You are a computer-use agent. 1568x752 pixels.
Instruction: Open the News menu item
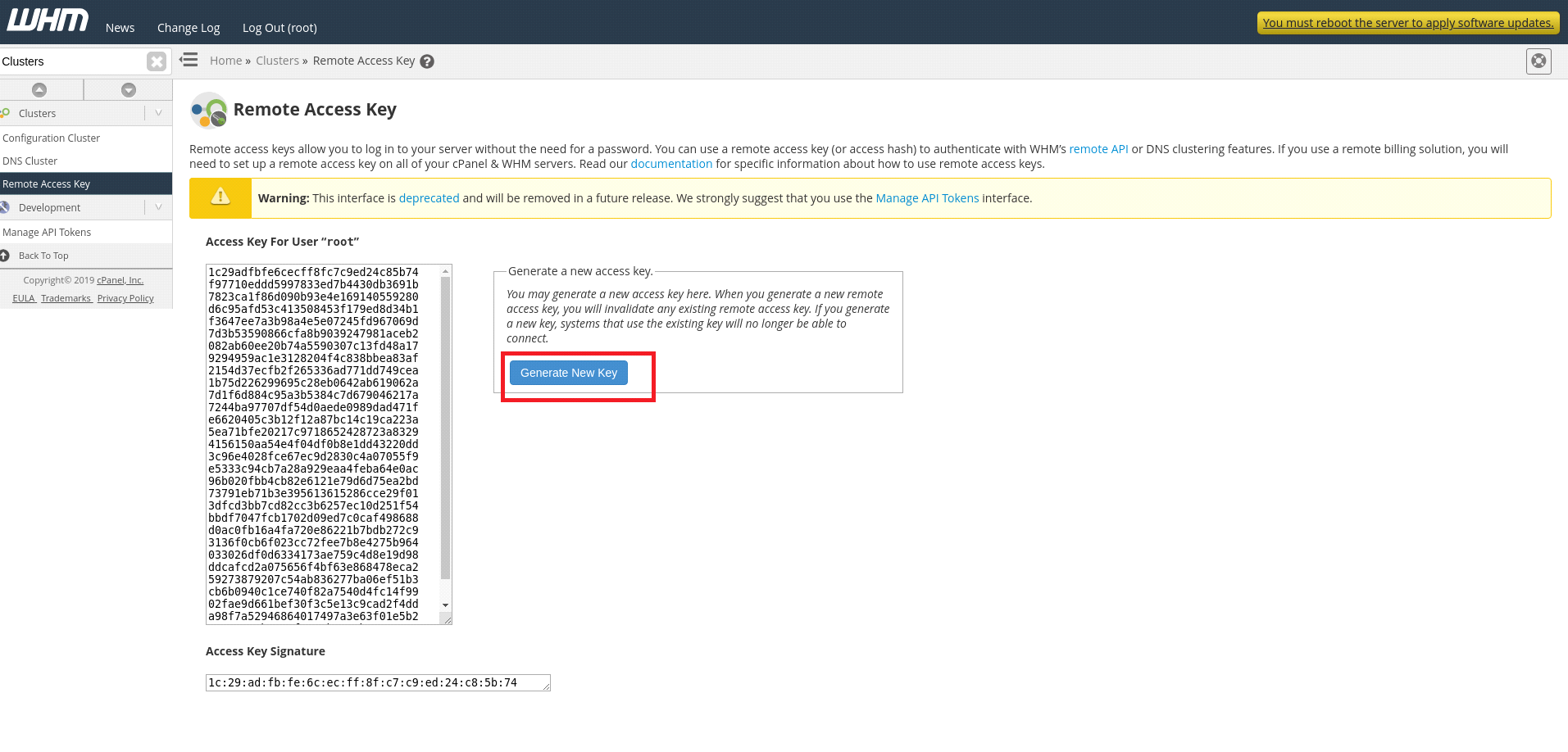click(x=120, y=28)
